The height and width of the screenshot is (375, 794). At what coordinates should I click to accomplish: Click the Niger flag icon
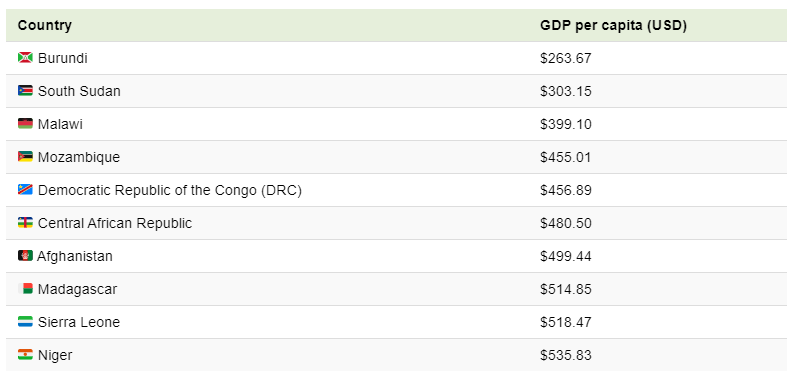(x=25, y=354)
